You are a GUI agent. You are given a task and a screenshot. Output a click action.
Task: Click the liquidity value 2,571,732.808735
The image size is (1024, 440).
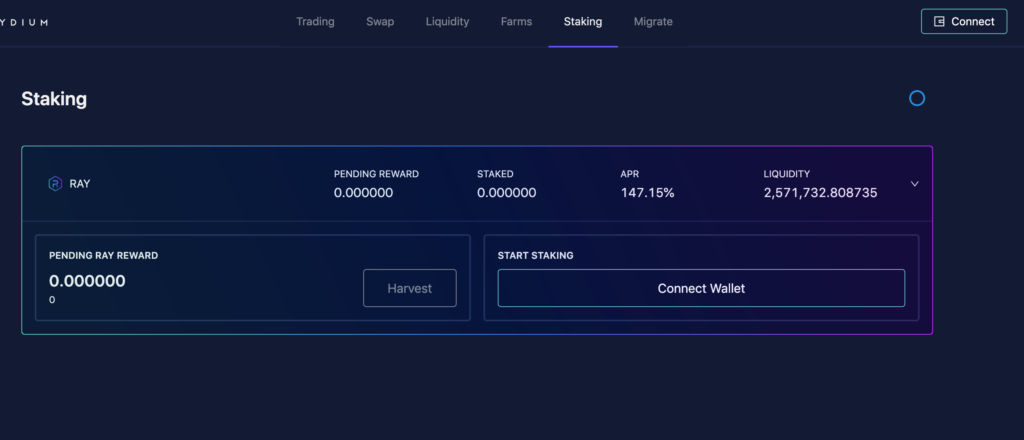[820, 193]
